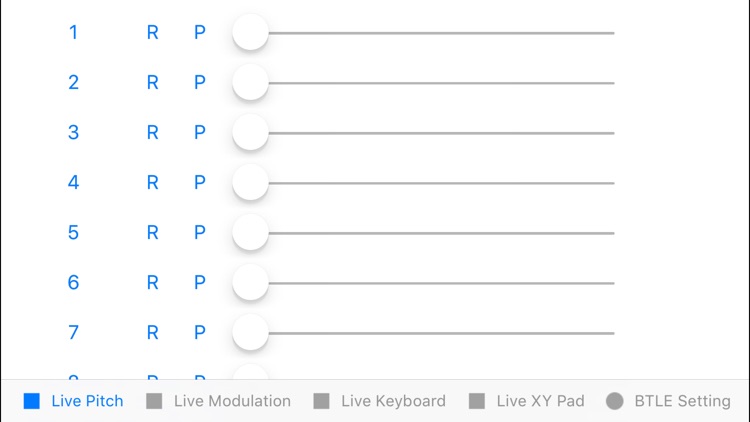Select the channel 2 number label
Image resolution: width=750 pixels, height=422 pixels.
point(73,83)
